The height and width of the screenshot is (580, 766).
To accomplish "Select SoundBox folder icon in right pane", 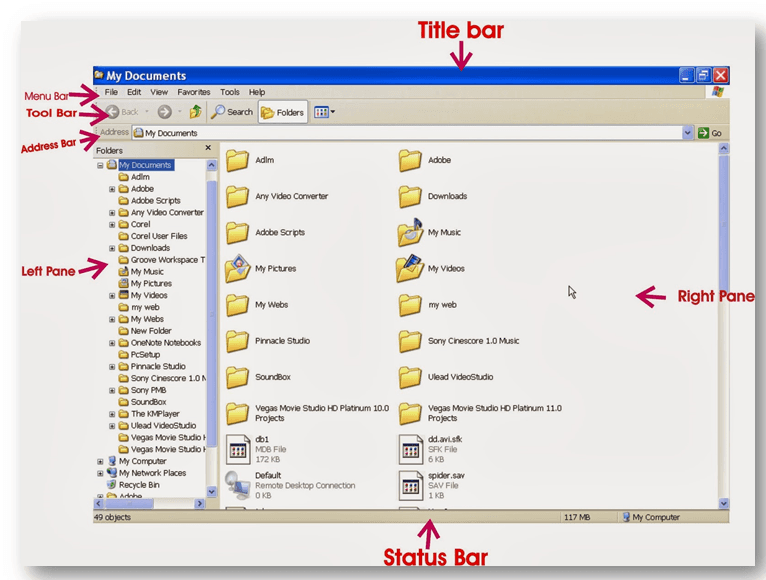I will click(x=237, y=377).
